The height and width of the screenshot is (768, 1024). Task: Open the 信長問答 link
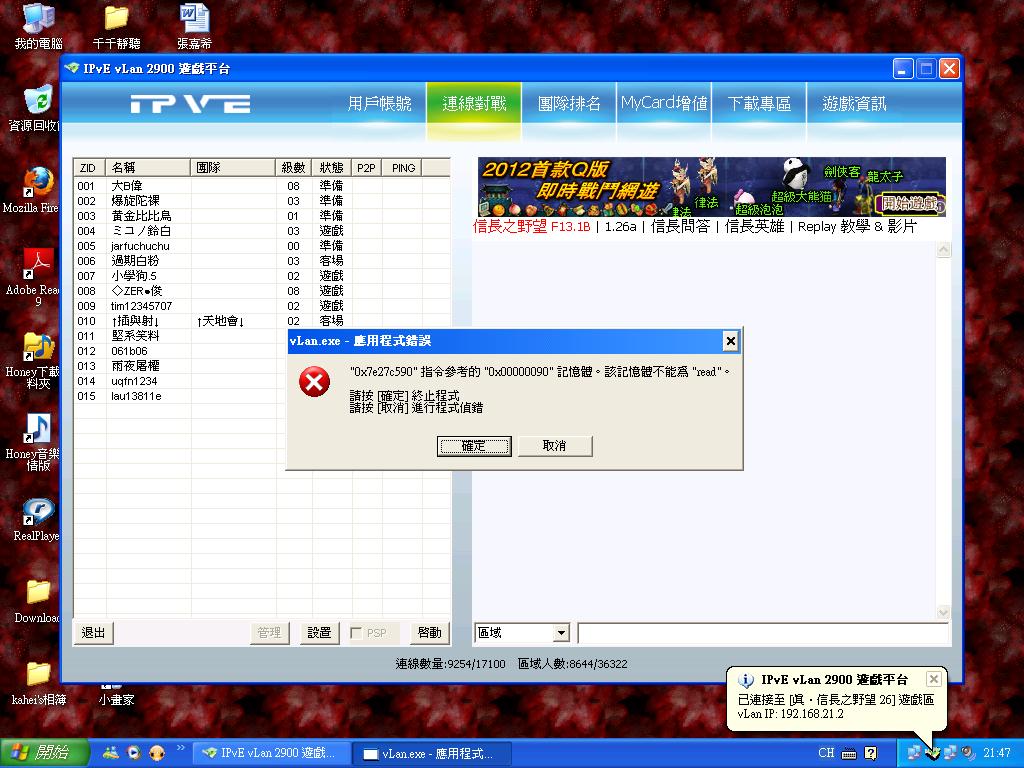tap(680, 227)
